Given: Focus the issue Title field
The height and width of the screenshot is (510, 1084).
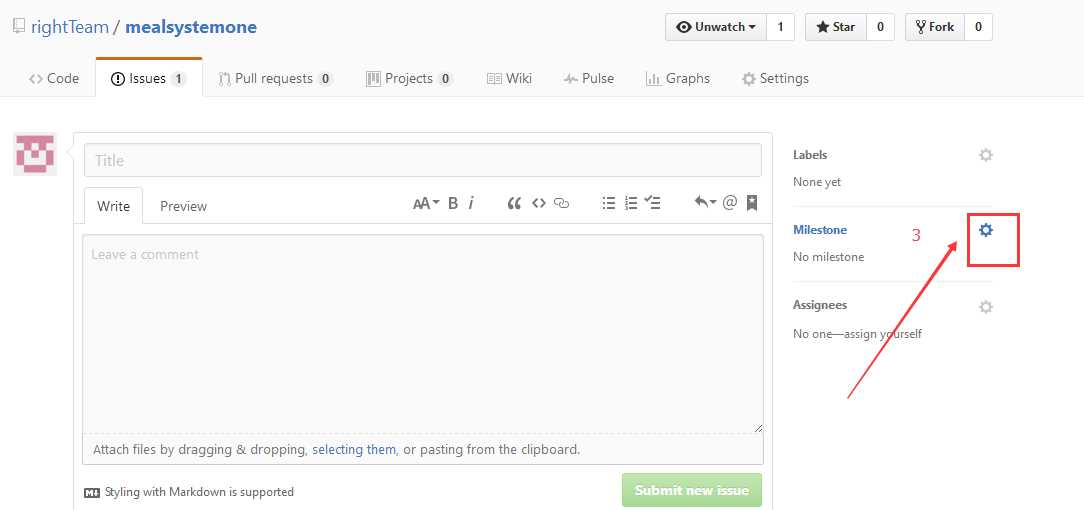Looking at the screenshot, I should pyautogui.click(x=422, y=160).
